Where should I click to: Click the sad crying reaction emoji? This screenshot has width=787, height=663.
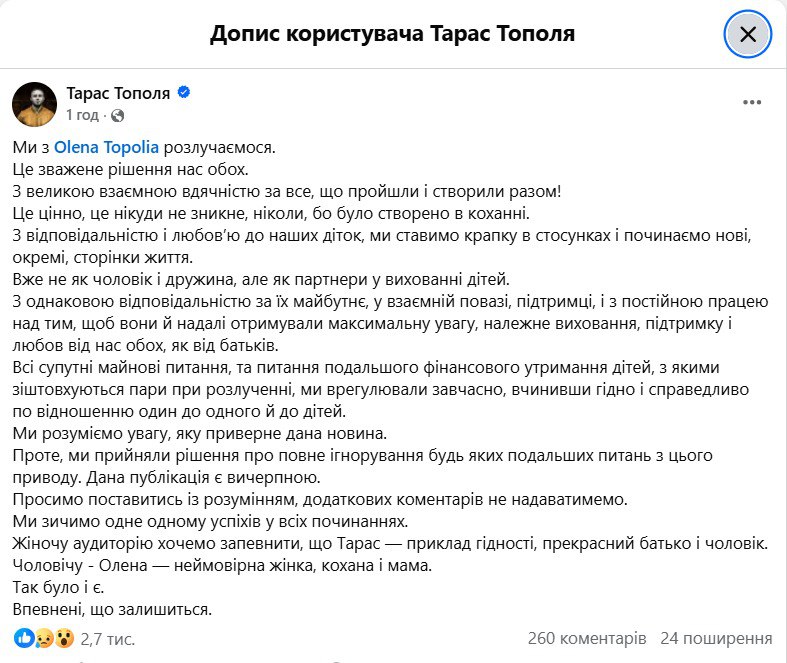[42, 637]
